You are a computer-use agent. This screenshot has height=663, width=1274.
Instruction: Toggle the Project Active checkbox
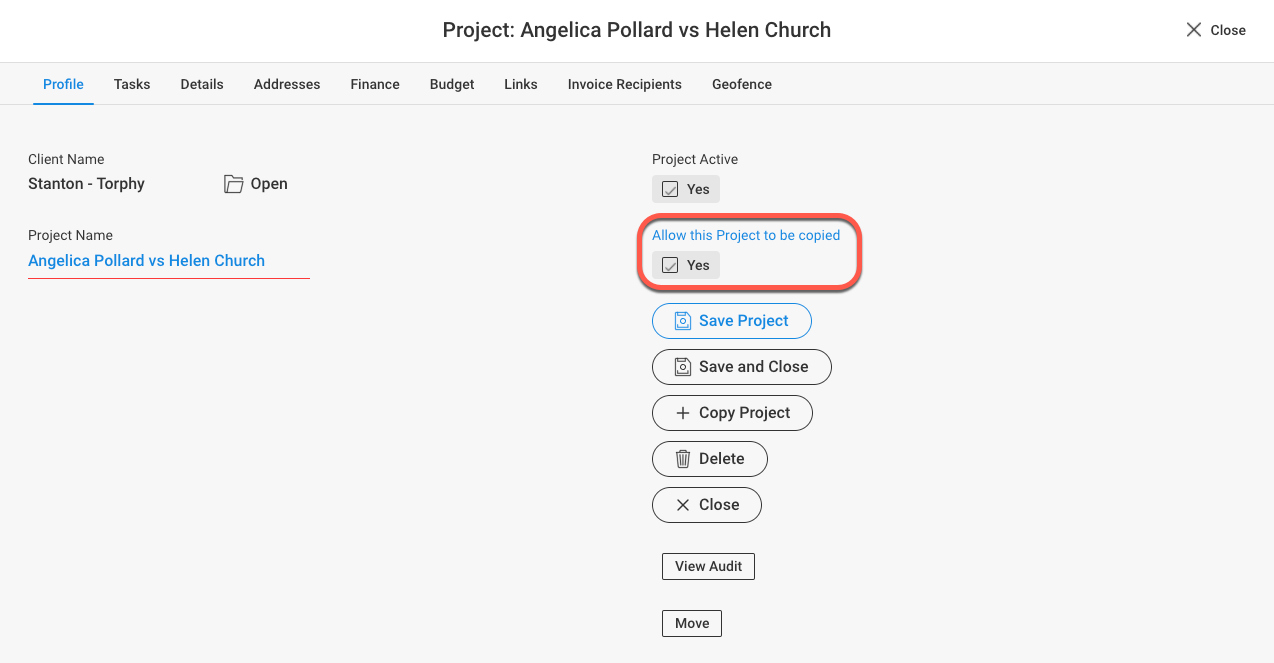[671, 190]
